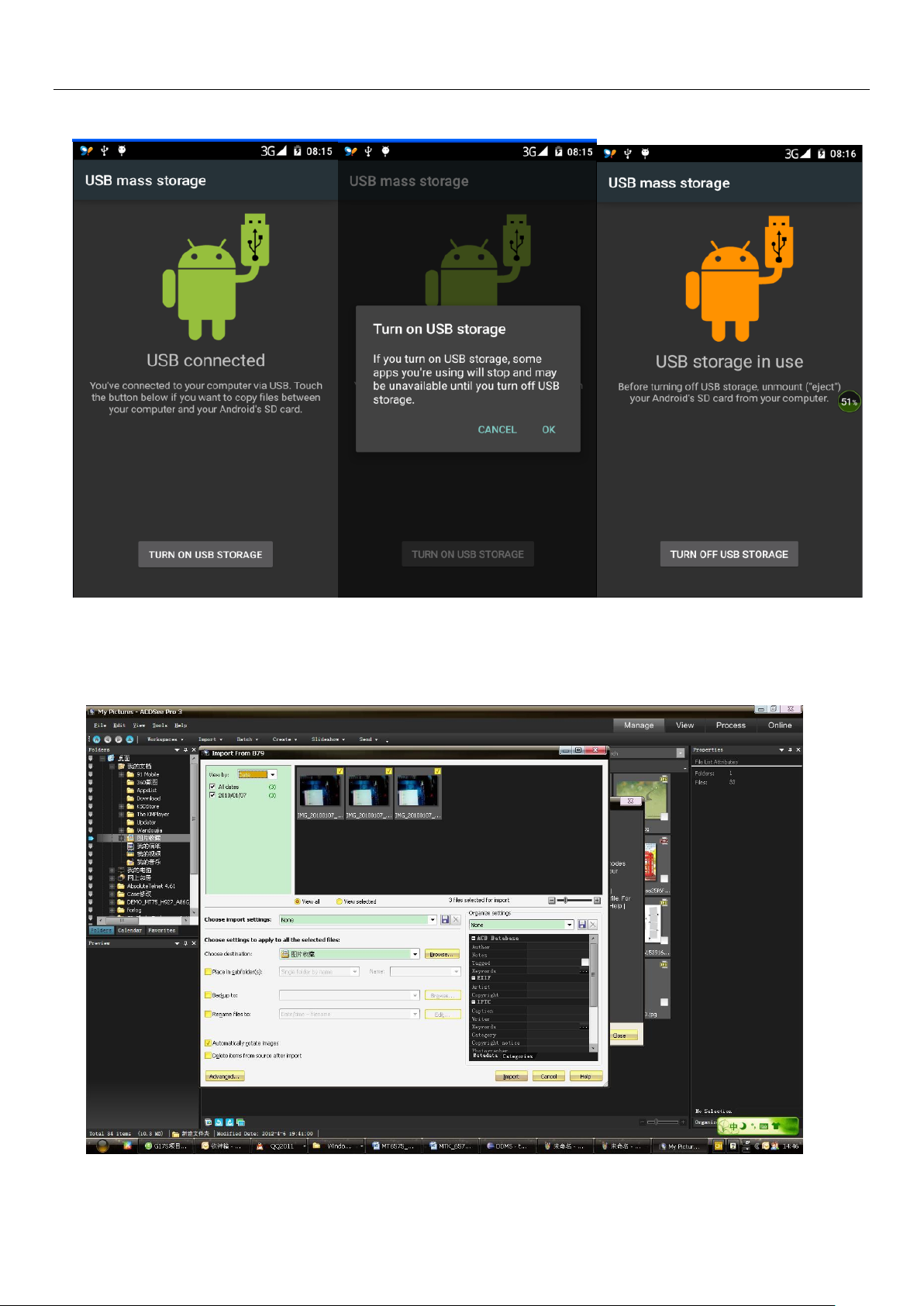The image size is (924, 1306).
Task: Click the Advanced... button
Action: [x=225, y=1077]
